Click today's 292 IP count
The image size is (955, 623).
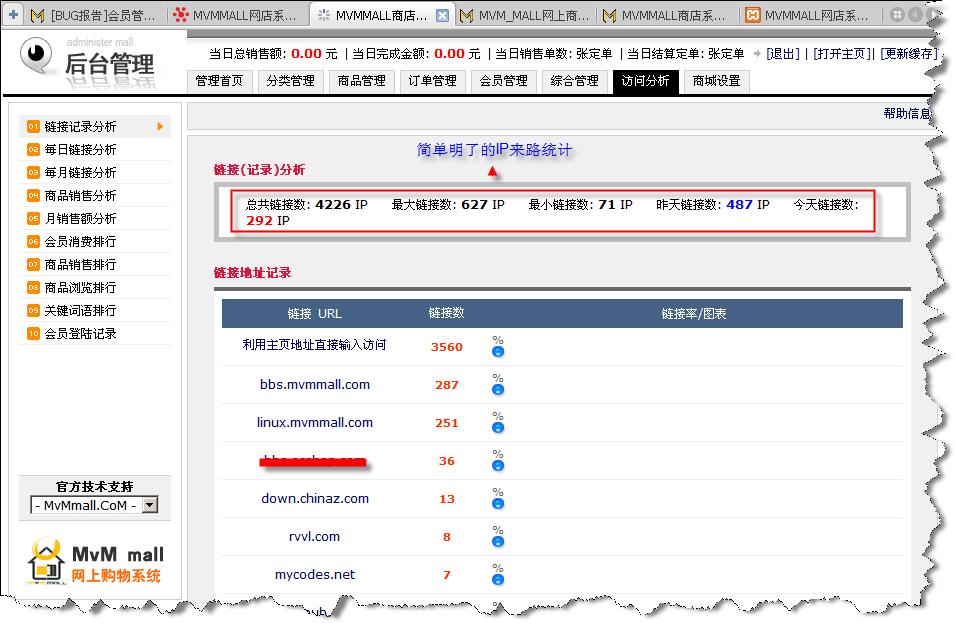click(x=259, y=220)
